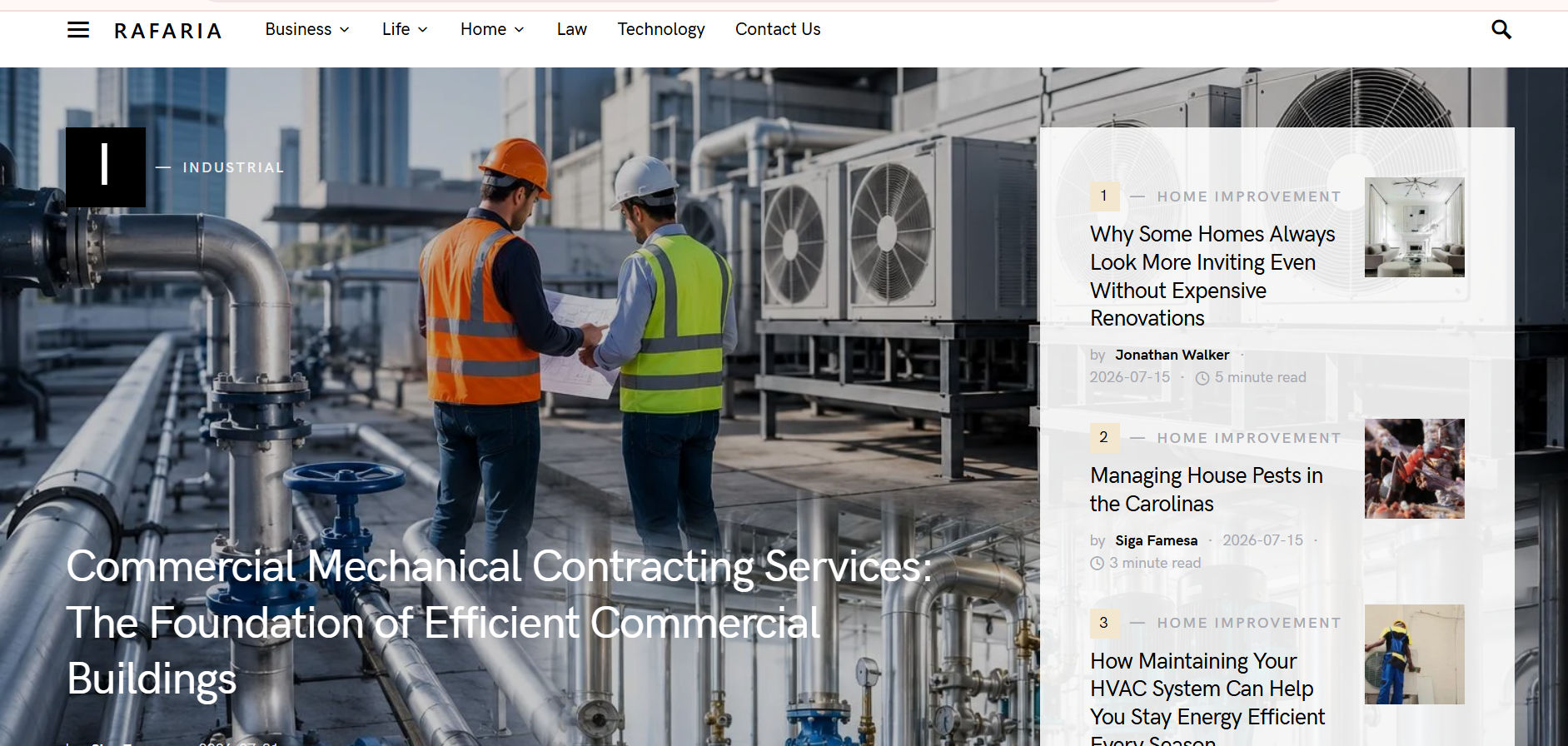1568x746 pixels.
Task: Open 'Why Some Homes Always Look More Inviting' article
Action: (1212, 276)
